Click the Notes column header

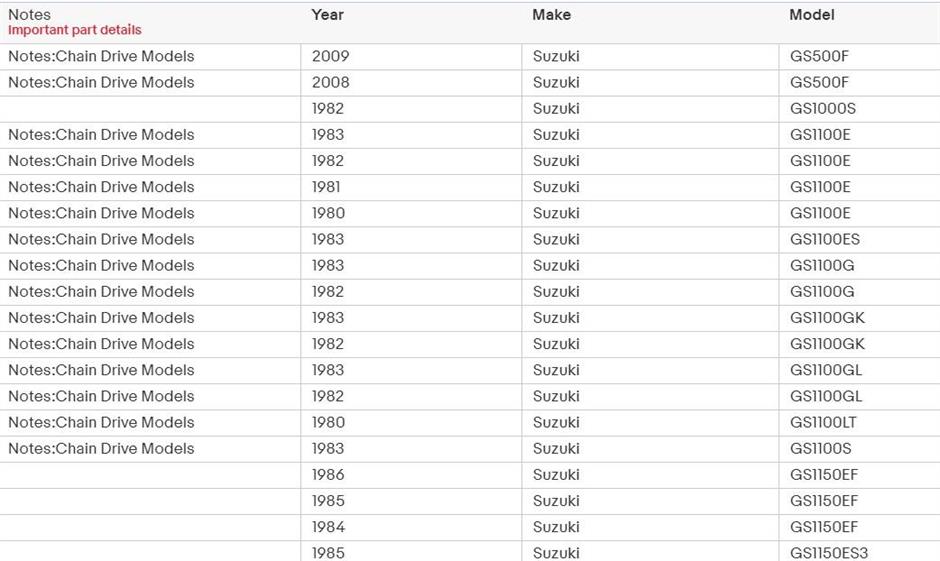[x=29, y=15]
